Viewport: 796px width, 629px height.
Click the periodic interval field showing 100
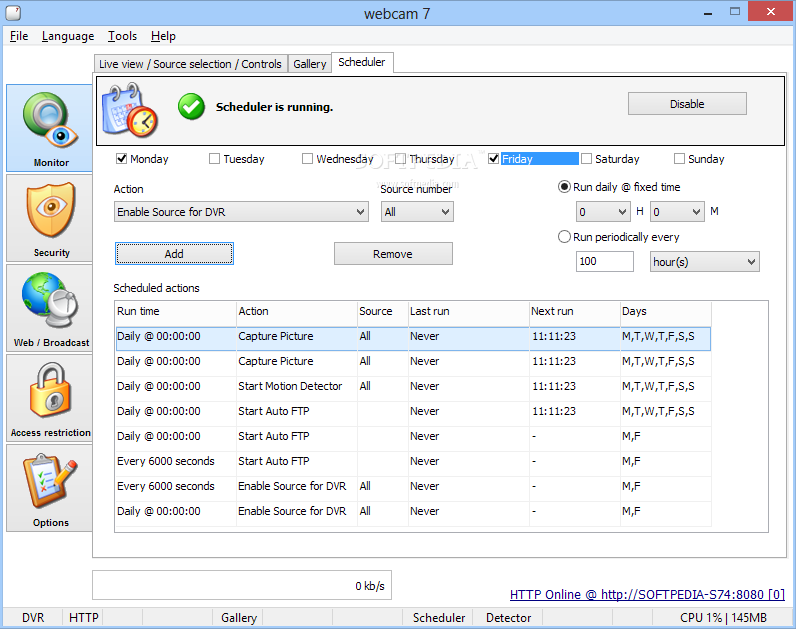coord(605,261)
